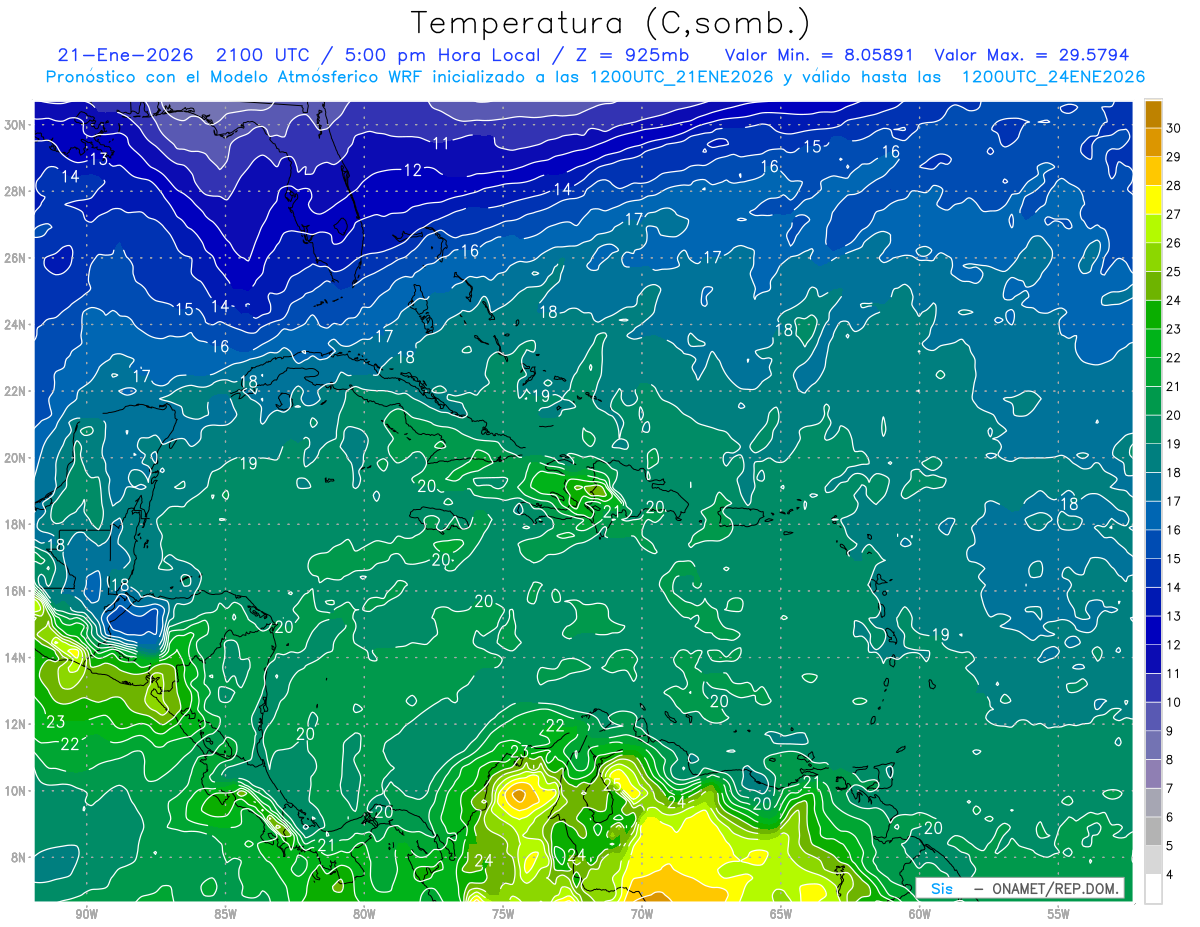Click the 'Z = 925mb' pressure level text
The height and width of the screenshot is (927, 1200).
click(x=634, y=55)
